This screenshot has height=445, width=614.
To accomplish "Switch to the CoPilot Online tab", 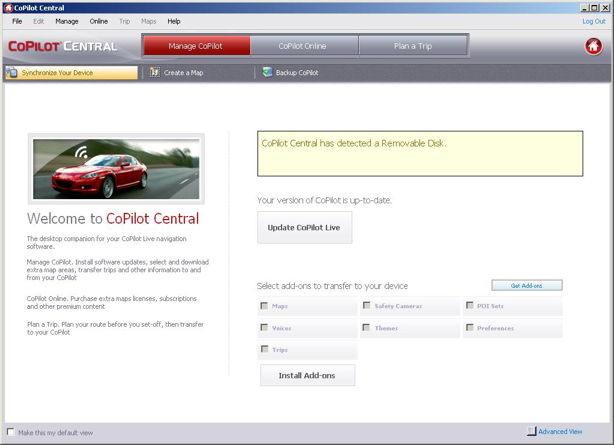I will (x=302, y=46).
